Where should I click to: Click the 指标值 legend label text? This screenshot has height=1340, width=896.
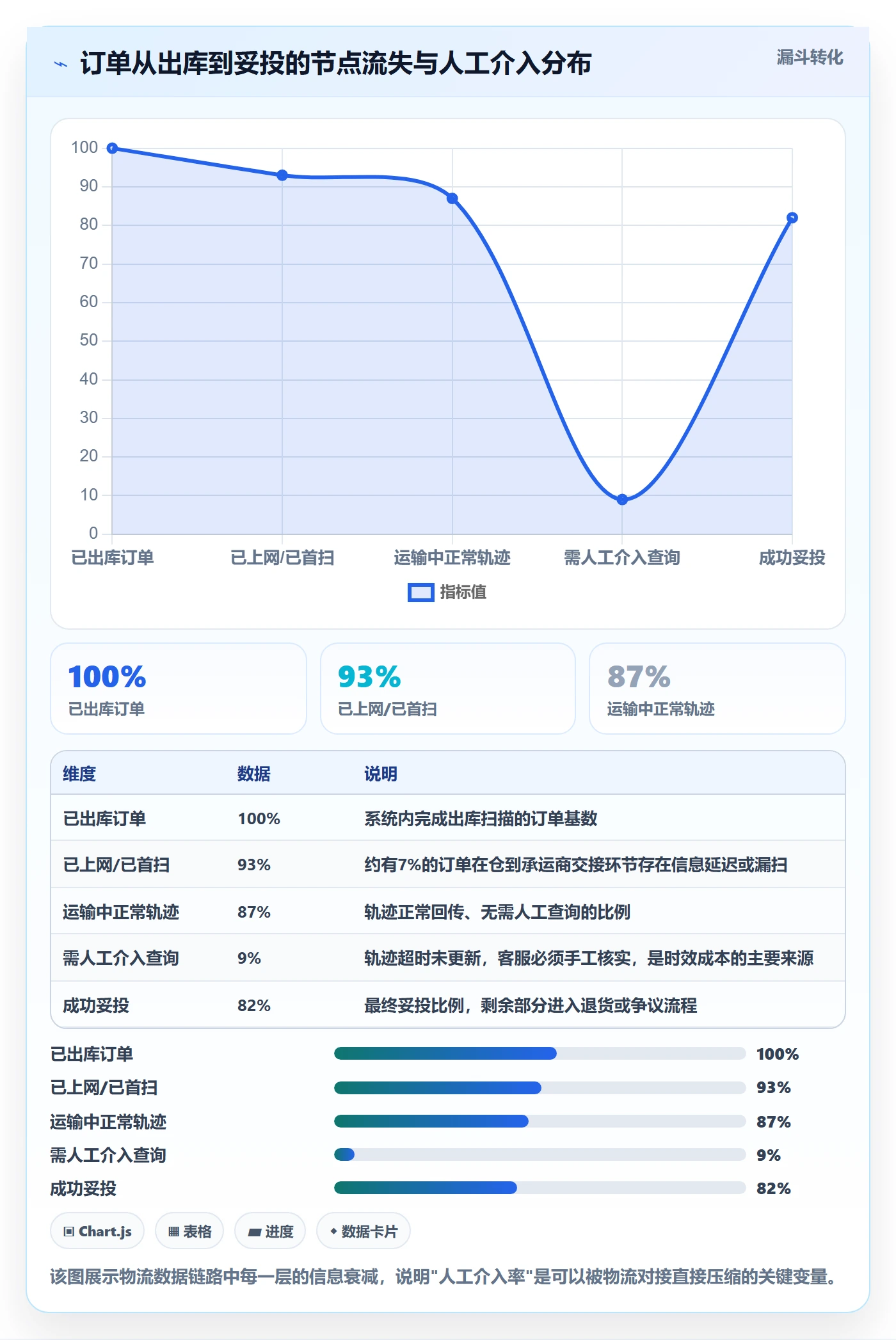(463, 593)
